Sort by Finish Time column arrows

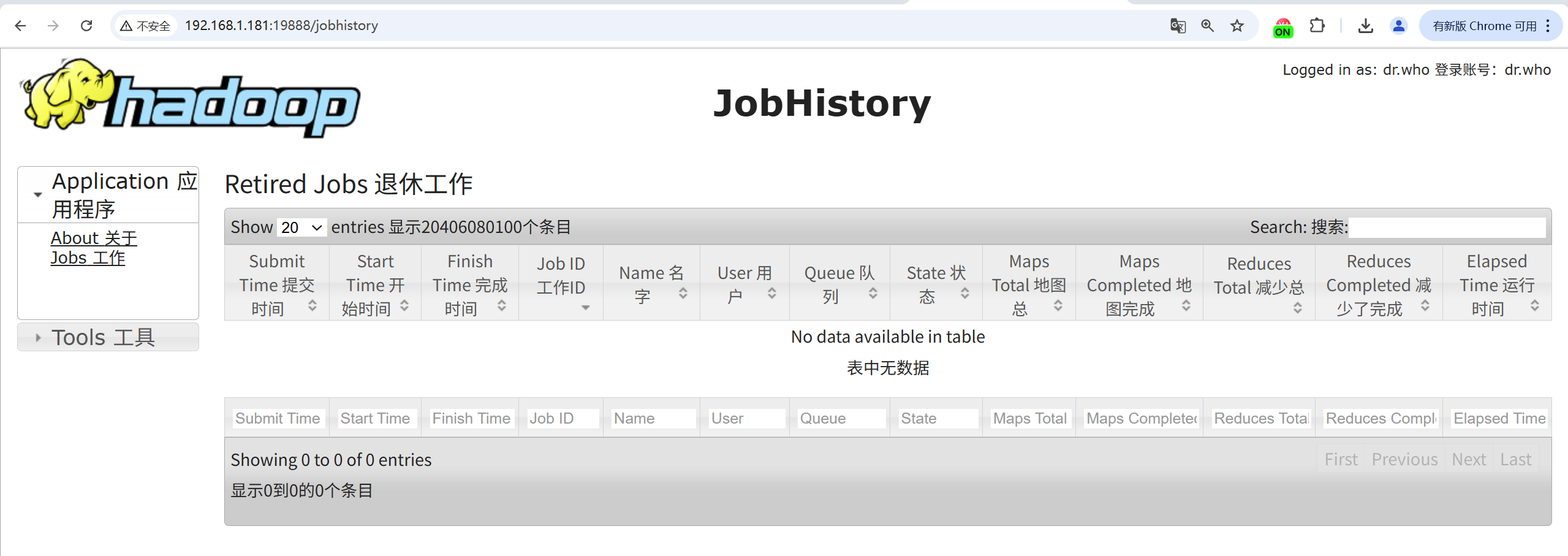502,305
